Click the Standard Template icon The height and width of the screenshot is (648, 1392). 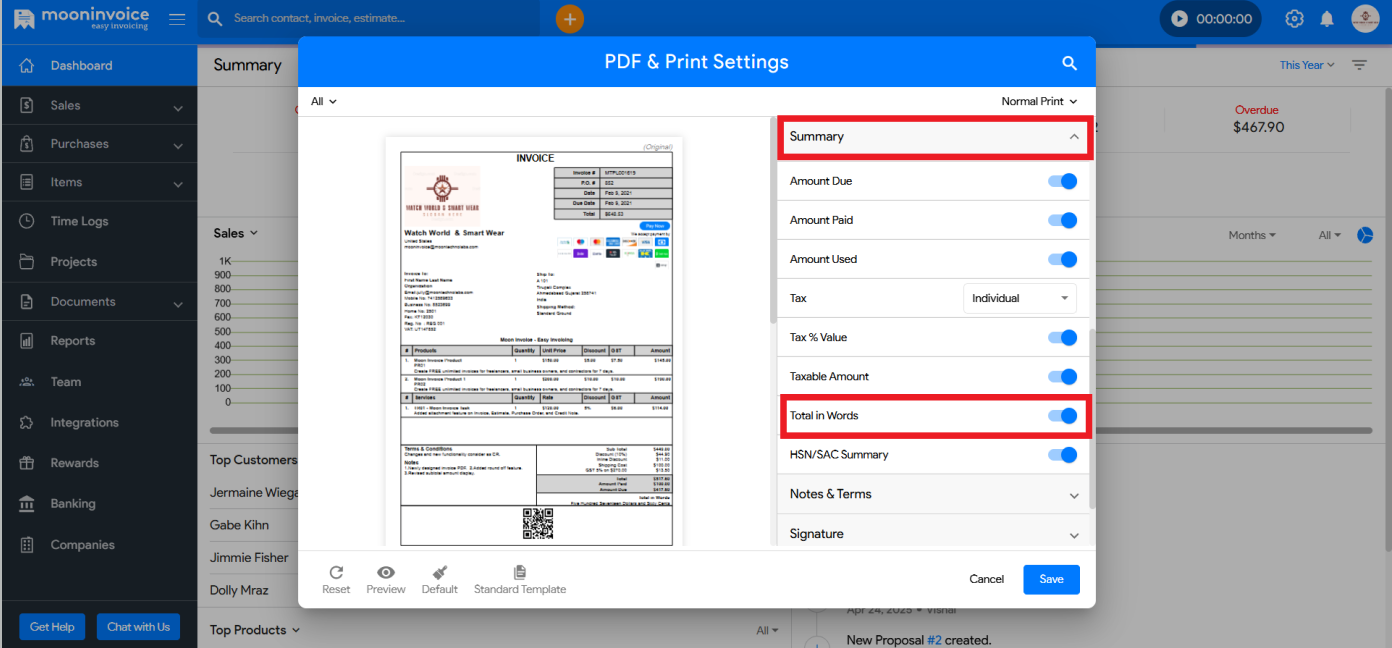point(519,572)
